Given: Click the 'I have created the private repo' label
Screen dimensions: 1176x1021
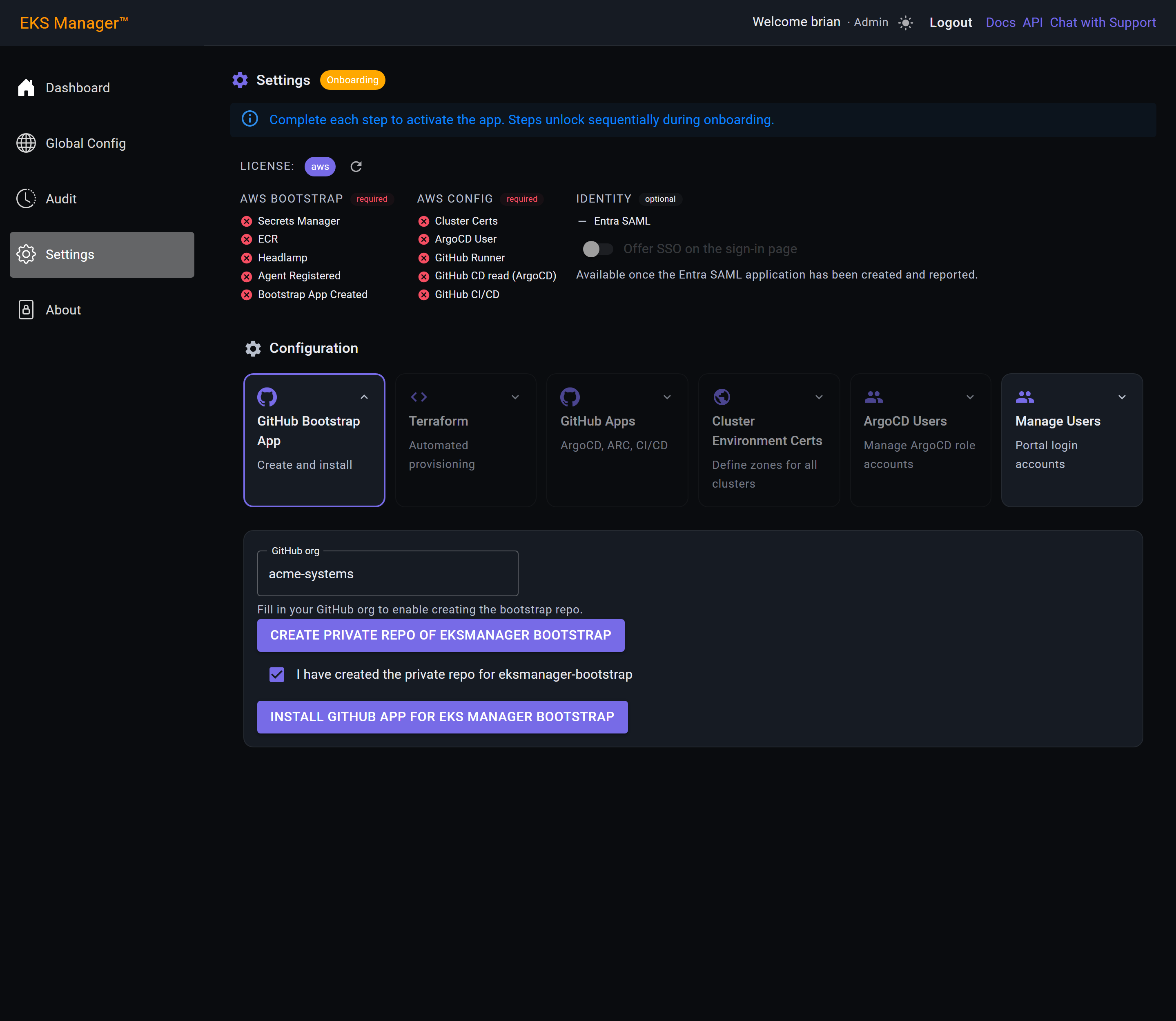Looking at the screenshot, I should [464, 675].
